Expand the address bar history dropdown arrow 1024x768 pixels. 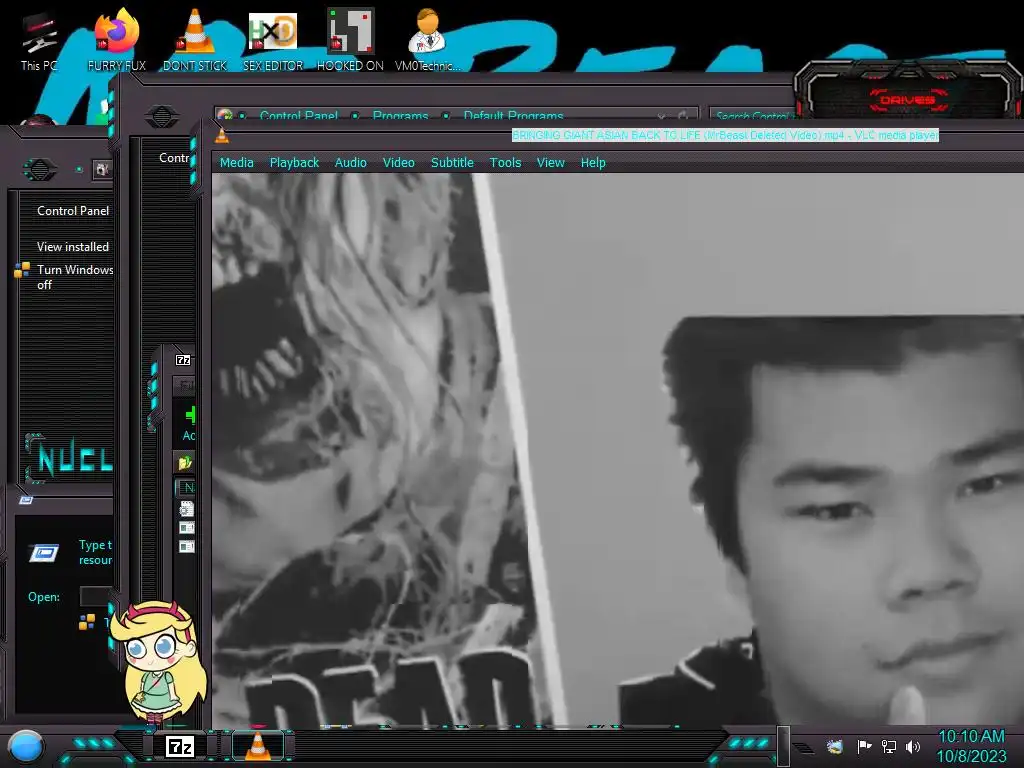[x=662, y=116]
